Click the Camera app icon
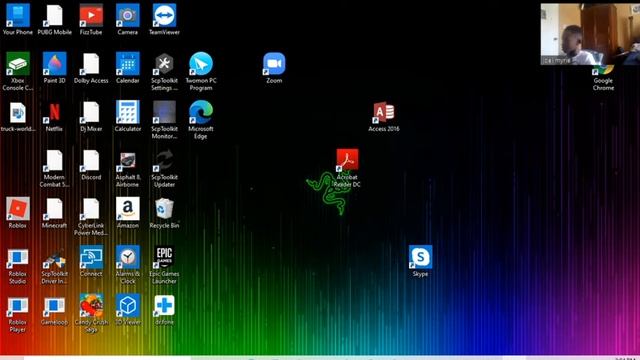This screenshot has height=360, width=640. [128, 16]
